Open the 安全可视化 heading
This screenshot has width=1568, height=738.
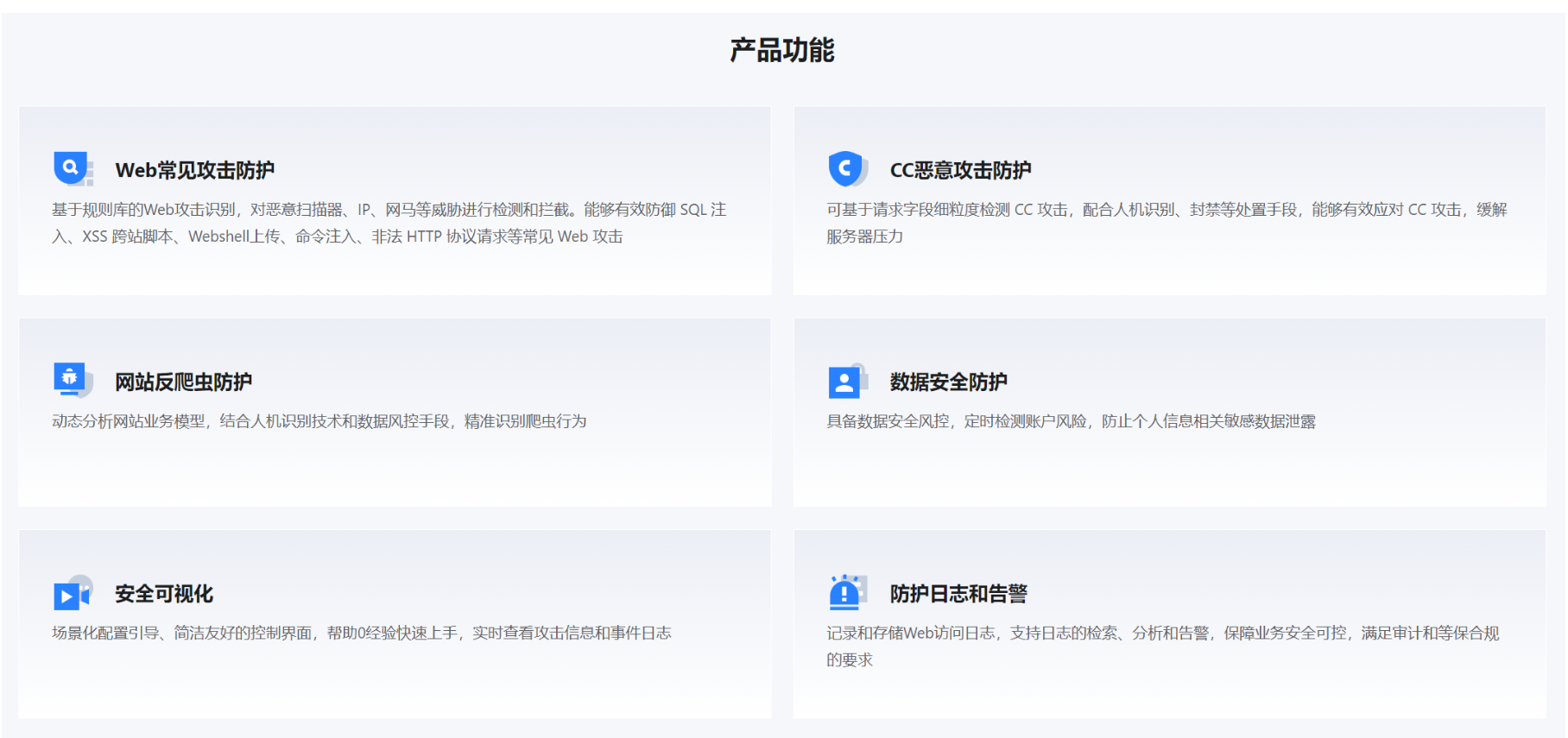point(164,594)
